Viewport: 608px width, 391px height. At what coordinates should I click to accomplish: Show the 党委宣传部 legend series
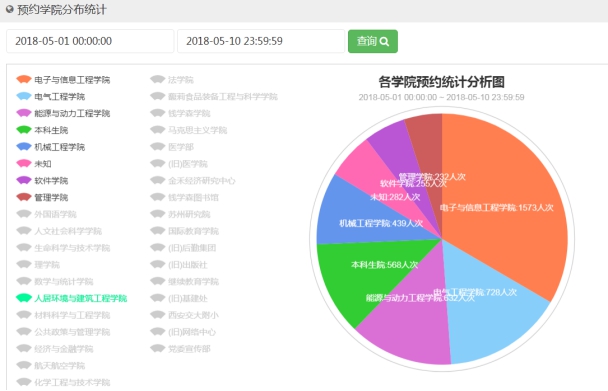click(x=180, y=348)
